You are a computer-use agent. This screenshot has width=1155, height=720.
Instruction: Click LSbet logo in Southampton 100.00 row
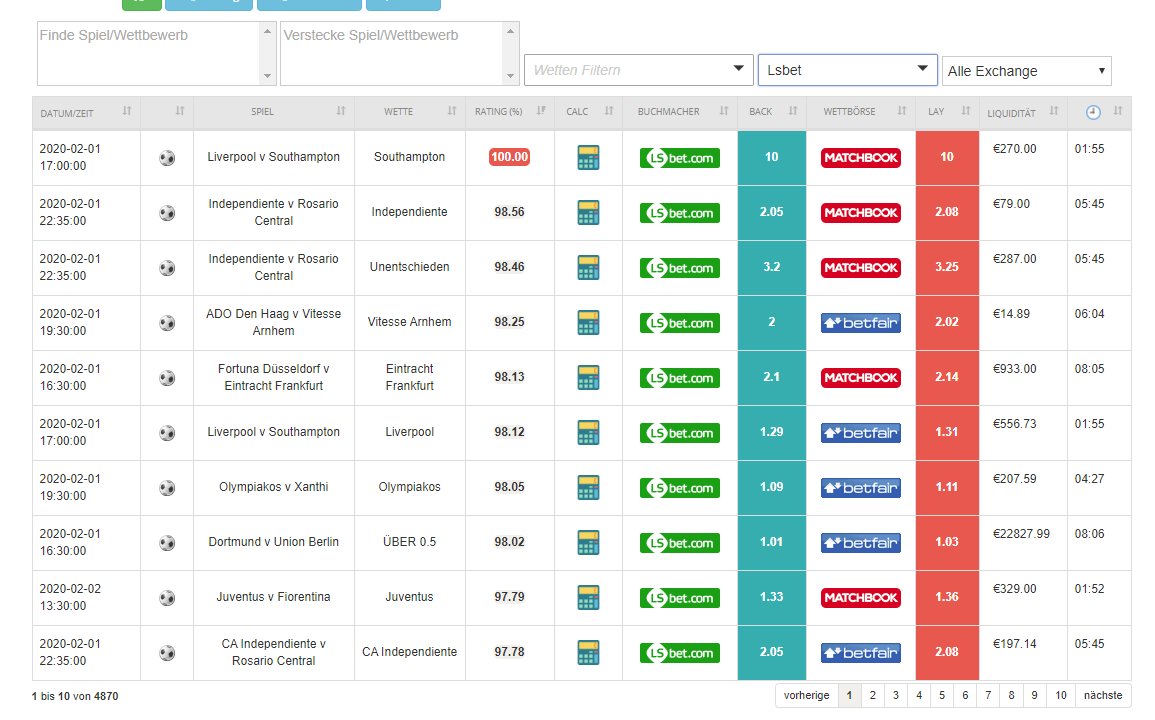pyautogui.click(x=679, y=158)
